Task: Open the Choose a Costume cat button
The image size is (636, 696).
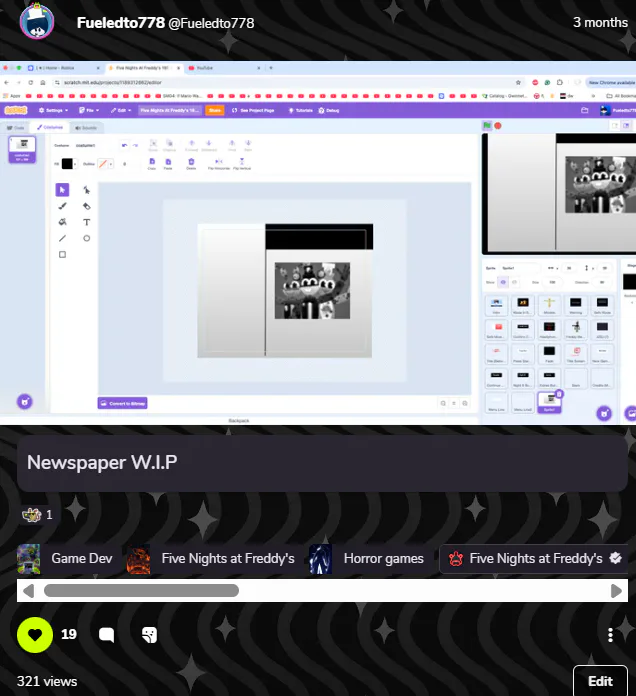Action: pos(25,402)
